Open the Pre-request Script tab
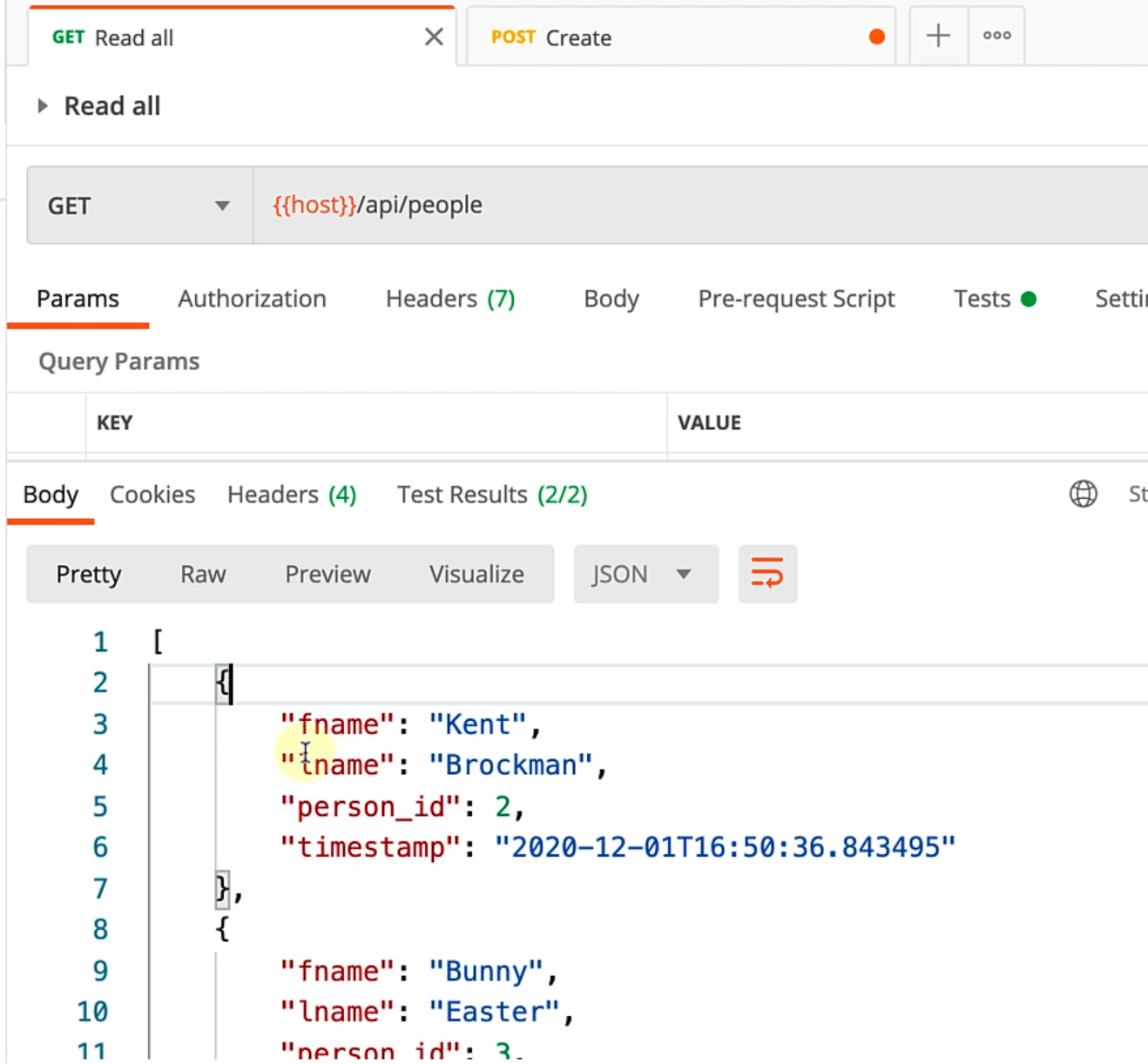Screen dimensions: 1148x1064 point(795,299)
